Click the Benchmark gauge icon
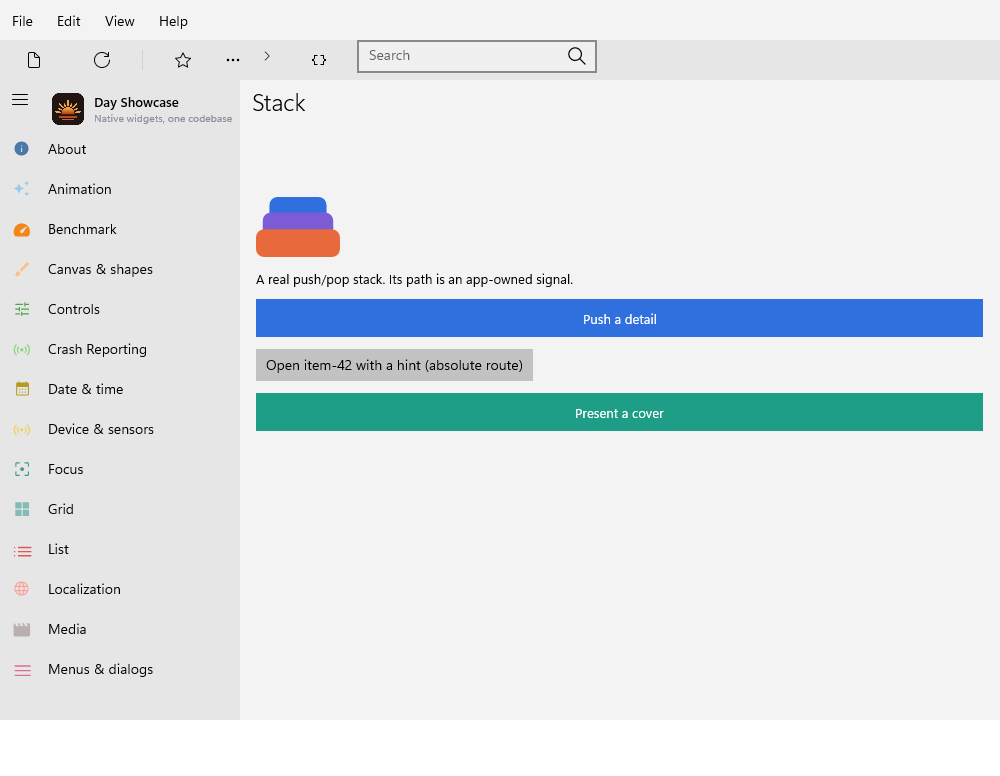 pos(22,230)
